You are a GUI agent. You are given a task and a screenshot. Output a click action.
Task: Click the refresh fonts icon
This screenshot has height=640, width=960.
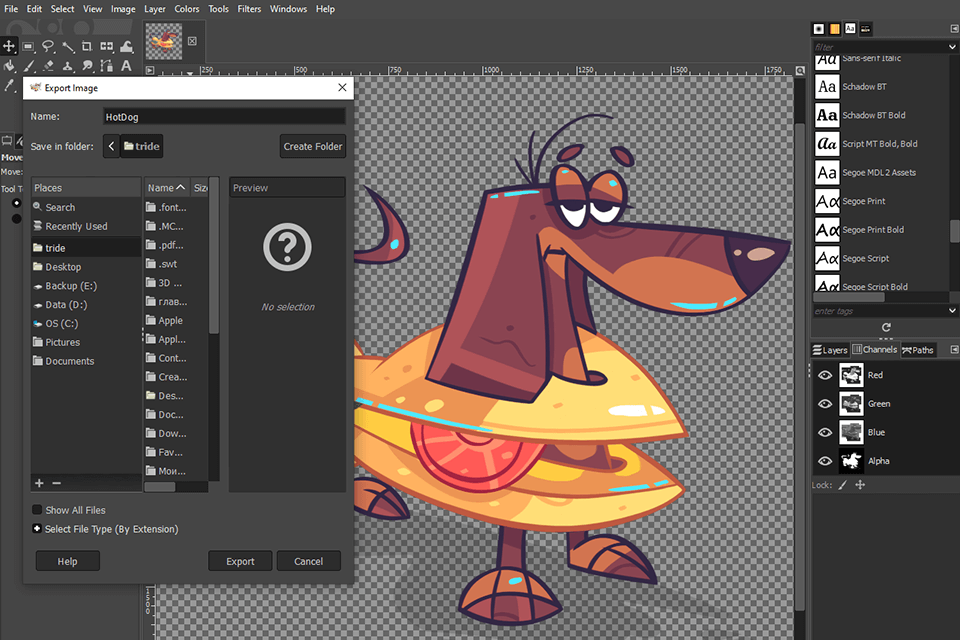click(x=885, y=327)
